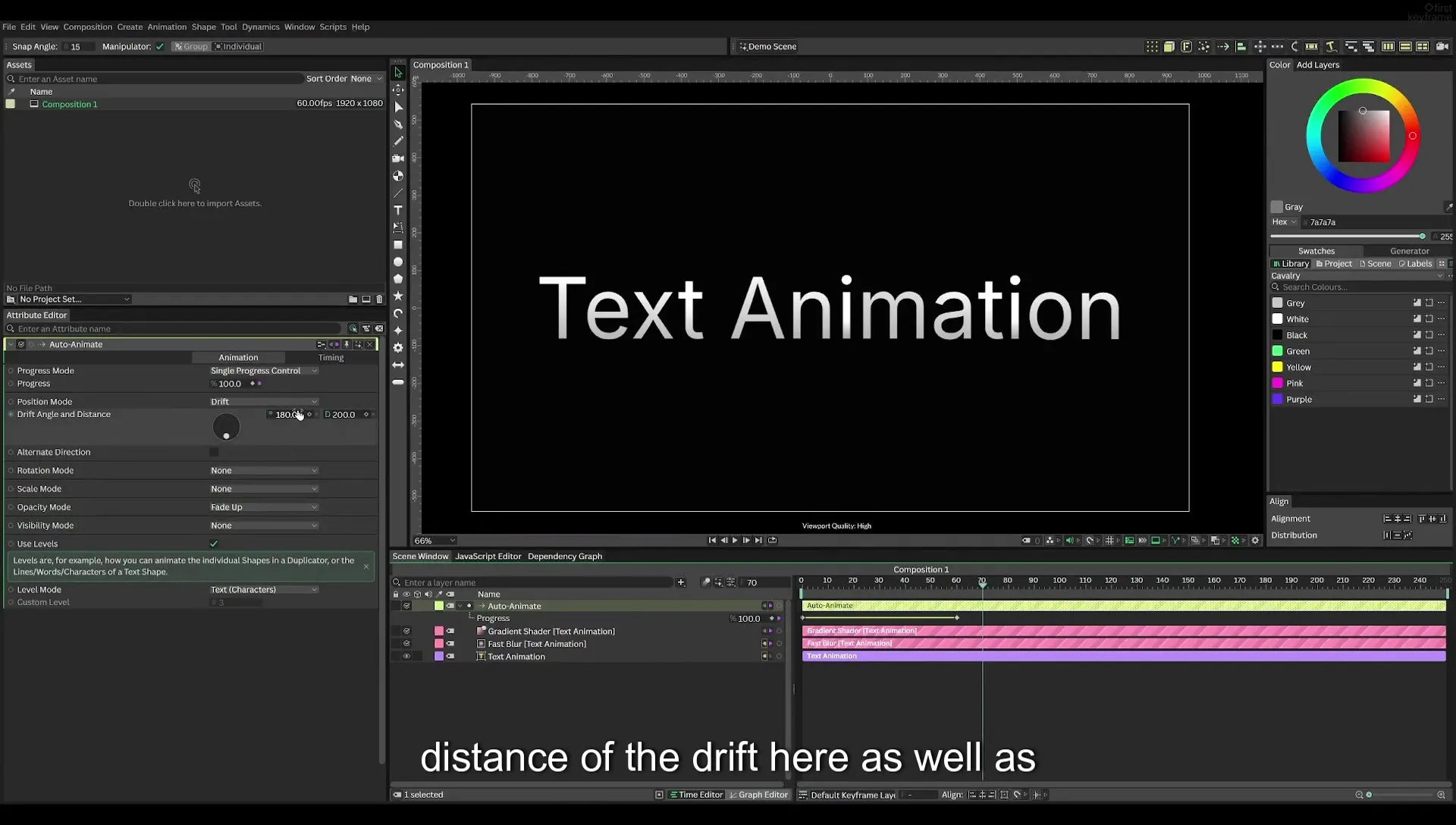
Task: Switch to the Dependency Graph tab
Action: [x=565, y=557]
